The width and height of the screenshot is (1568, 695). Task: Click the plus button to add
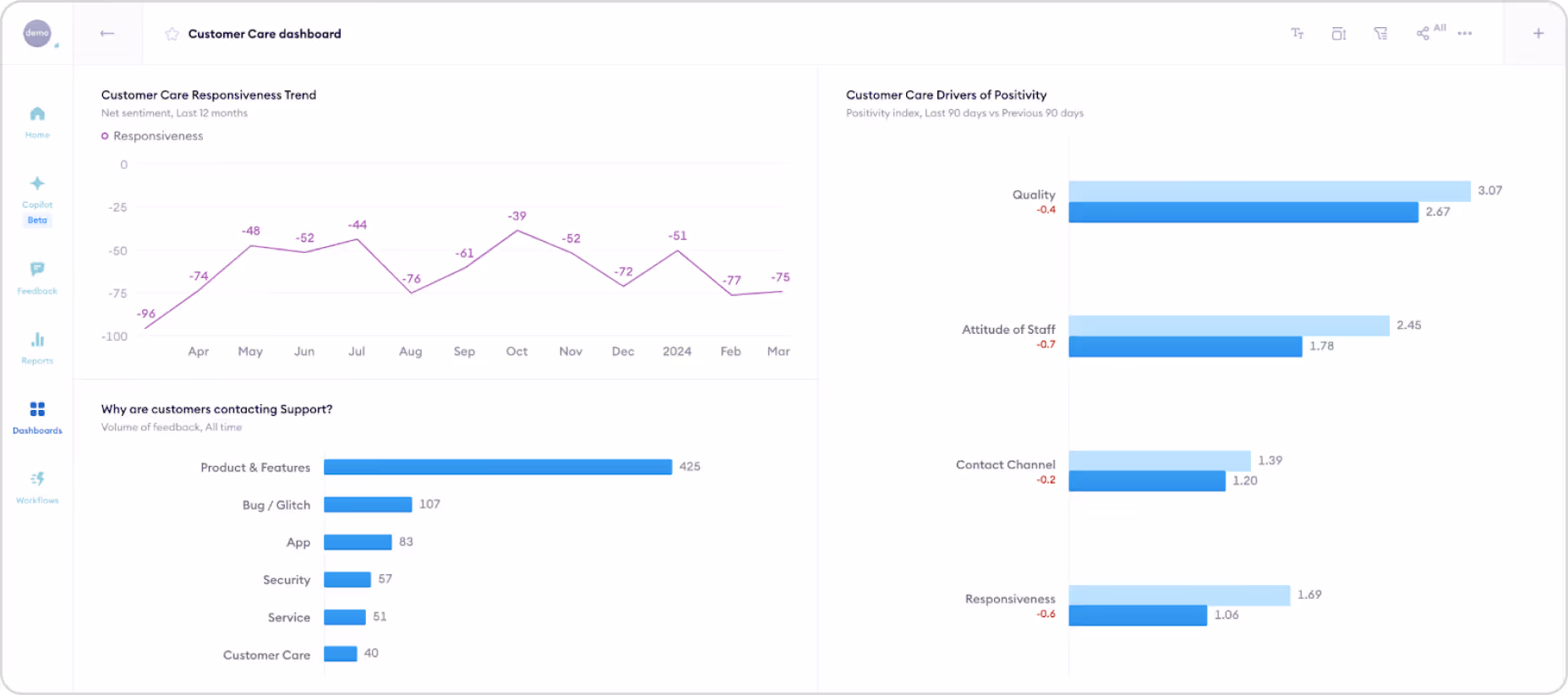click(1538, 34)
